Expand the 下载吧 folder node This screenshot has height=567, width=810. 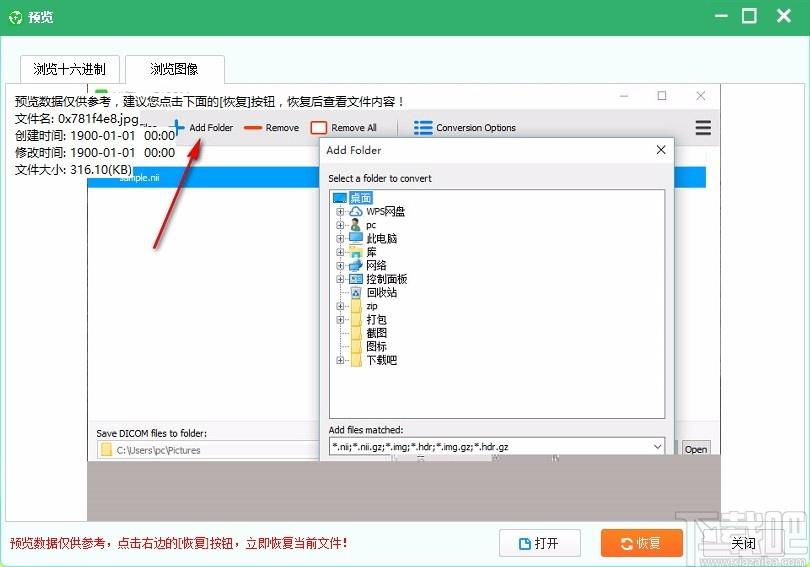point(340,360)
